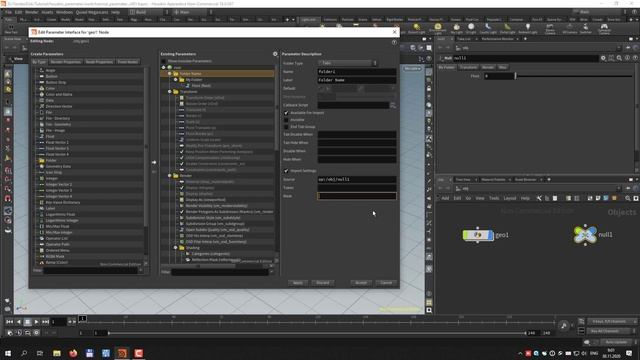Select the Float type in Create Parameters
This screenshot has width=640, height=360.
coord(50,136)
